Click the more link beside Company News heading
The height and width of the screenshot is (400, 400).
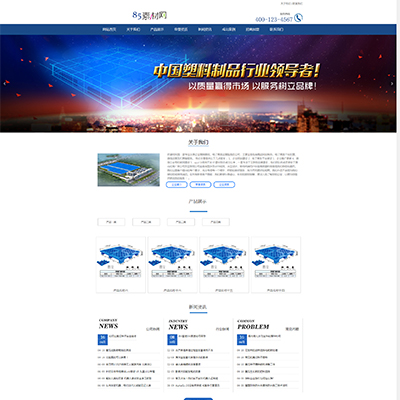153,329
